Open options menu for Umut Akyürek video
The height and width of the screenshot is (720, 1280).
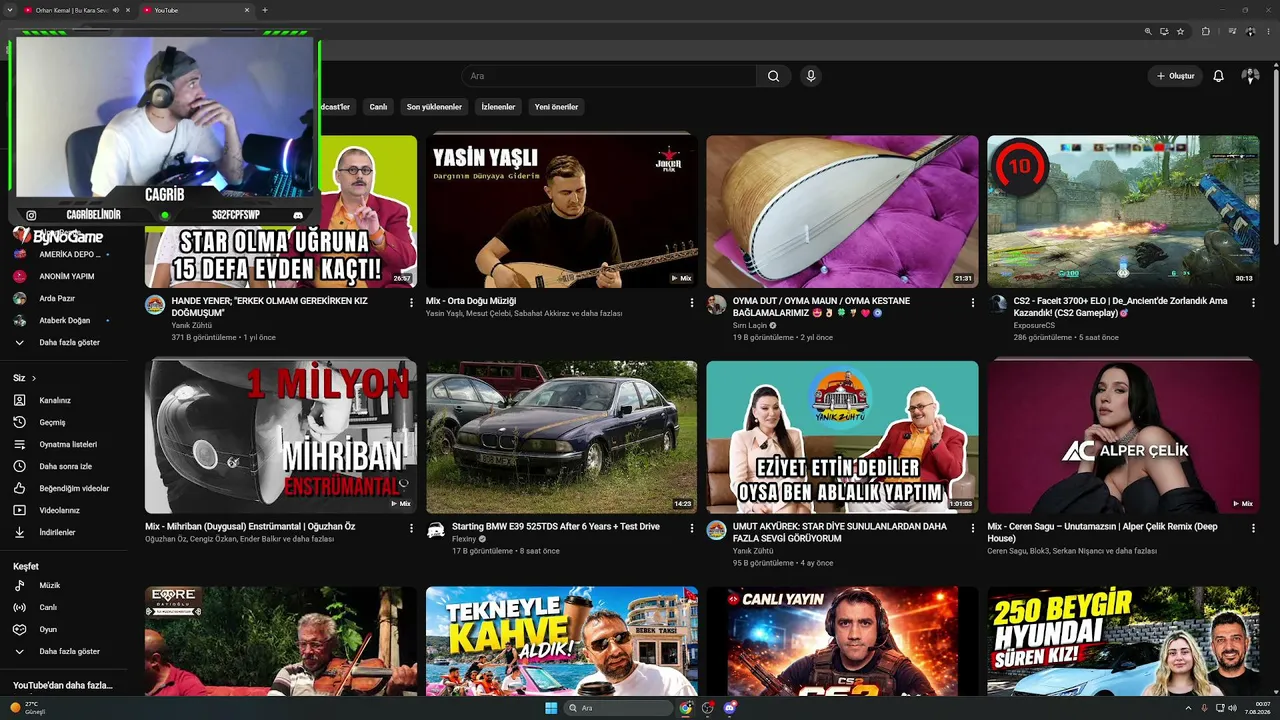[x=972, y=528]
